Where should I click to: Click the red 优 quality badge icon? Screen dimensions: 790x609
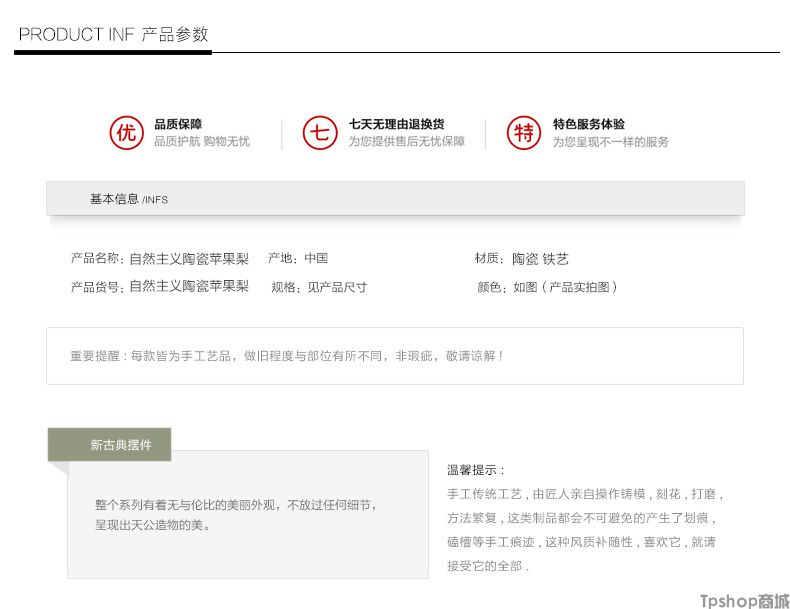(126, 133)
